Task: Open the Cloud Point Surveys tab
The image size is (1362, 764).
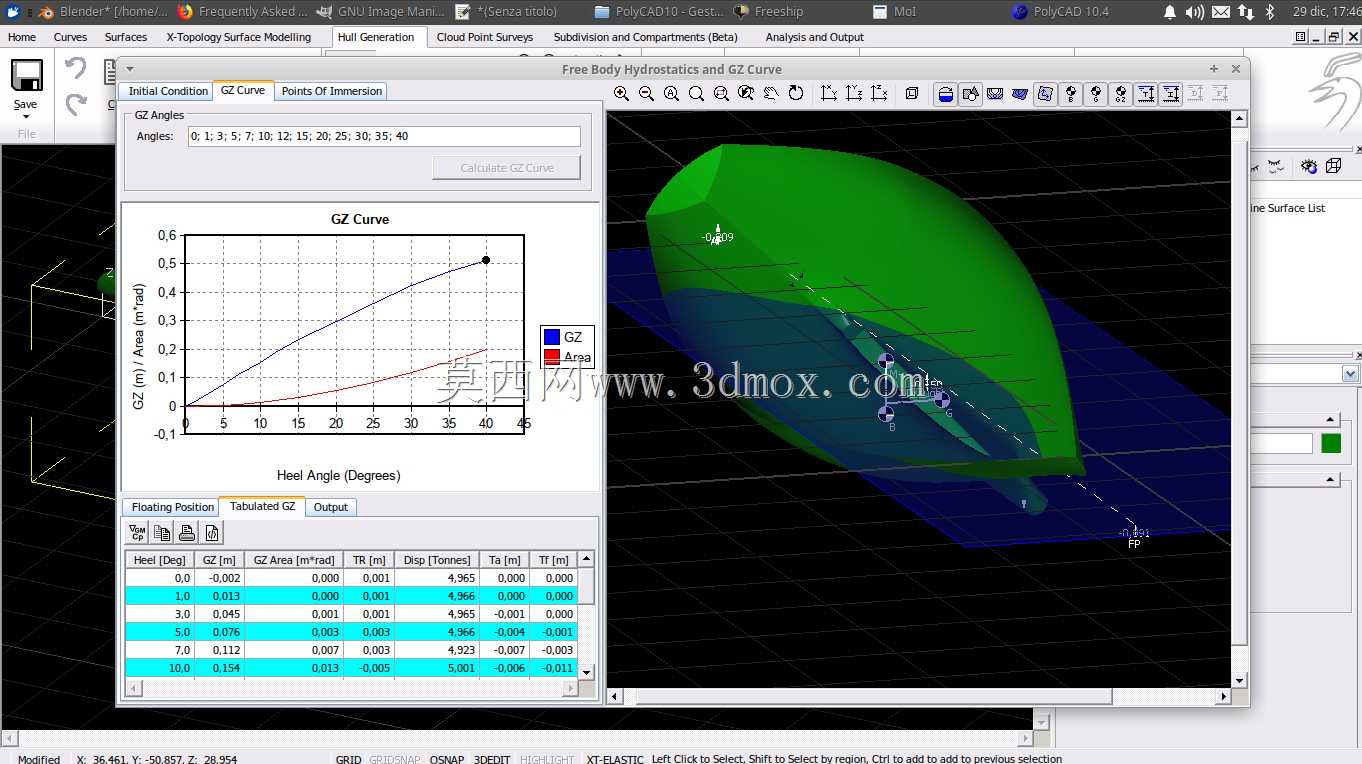Action: pos(485,37)
